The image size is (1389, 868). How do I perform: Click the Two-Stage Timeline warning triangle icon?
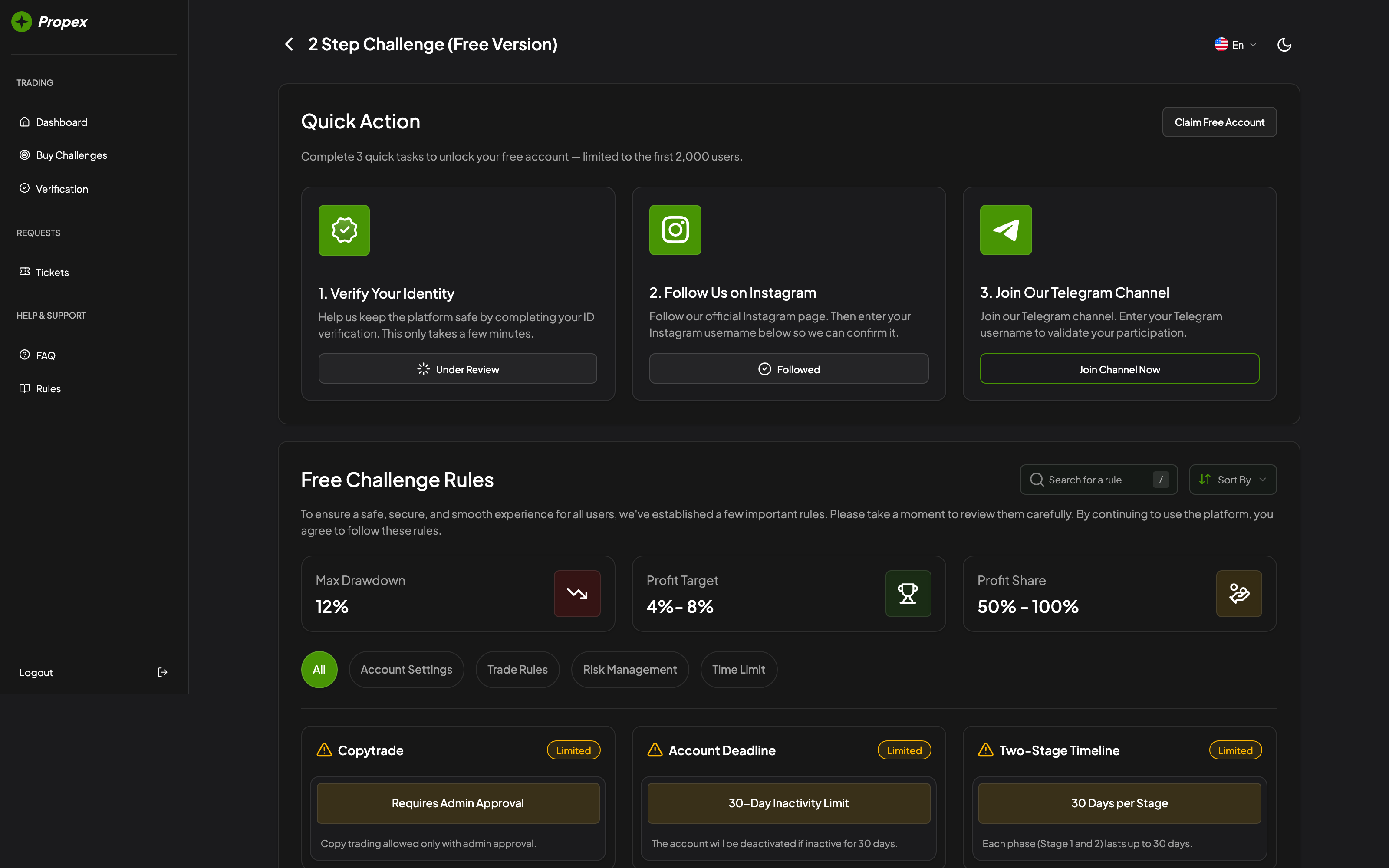985,750
